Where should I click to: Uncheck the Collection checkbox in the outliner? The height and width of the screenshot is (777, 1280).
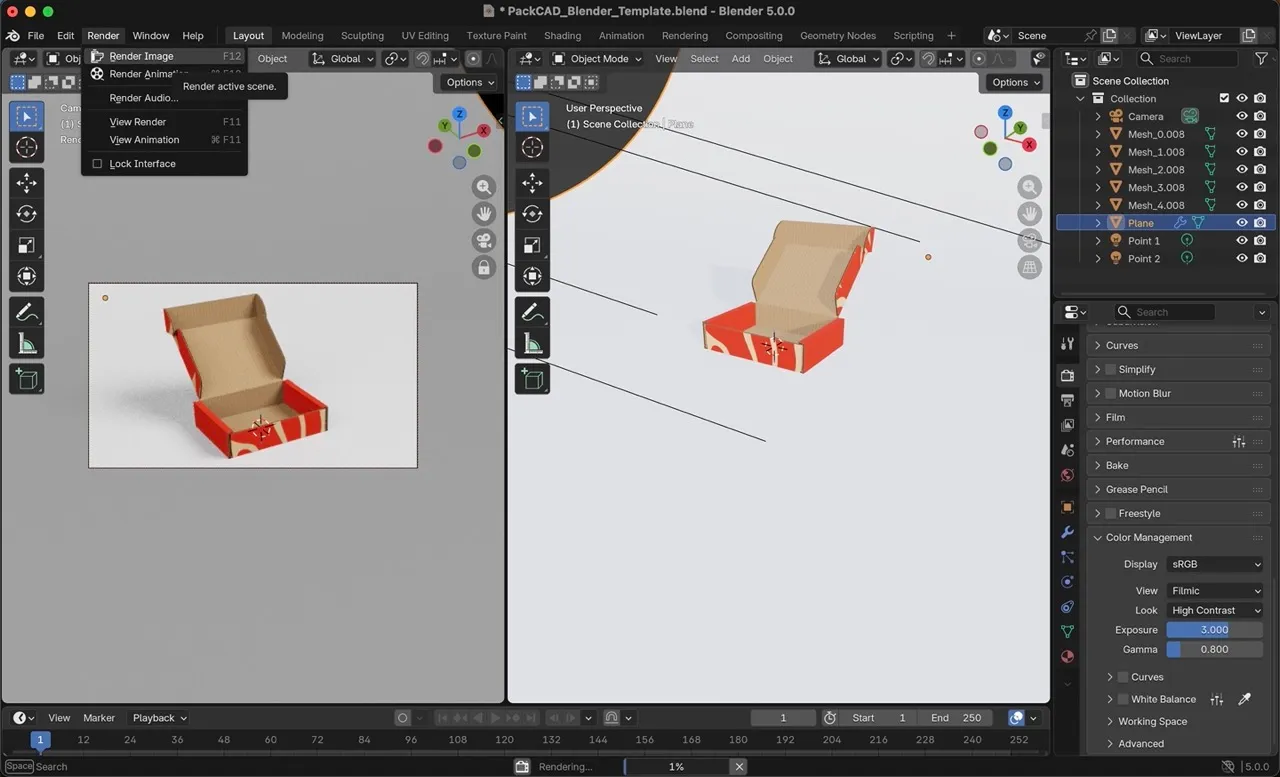pos(1224,98)
